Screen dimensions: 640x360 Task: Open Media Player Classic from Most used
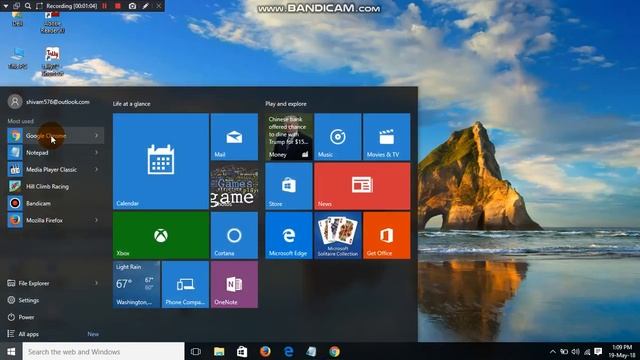(x=55, y=169)
